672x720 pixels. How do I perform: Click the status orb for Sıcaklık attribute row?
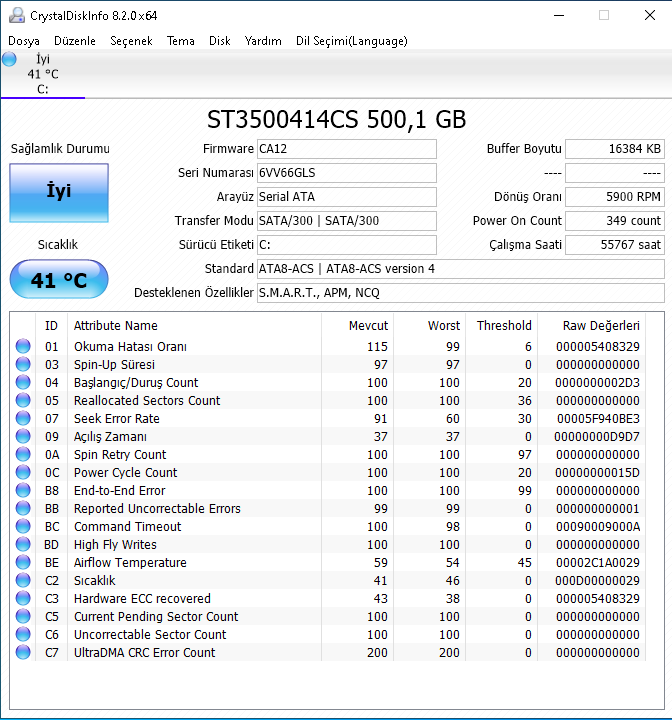point(23,580)
